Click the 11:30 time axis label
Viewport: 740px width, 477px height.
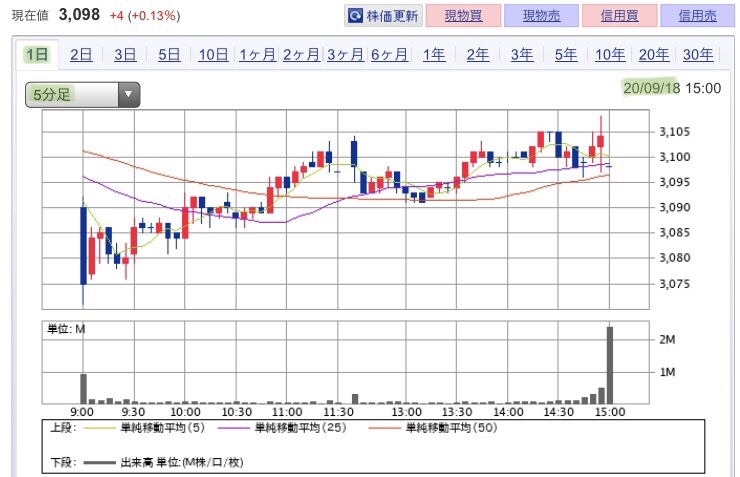pyautogui.click(x=338, y=412)
